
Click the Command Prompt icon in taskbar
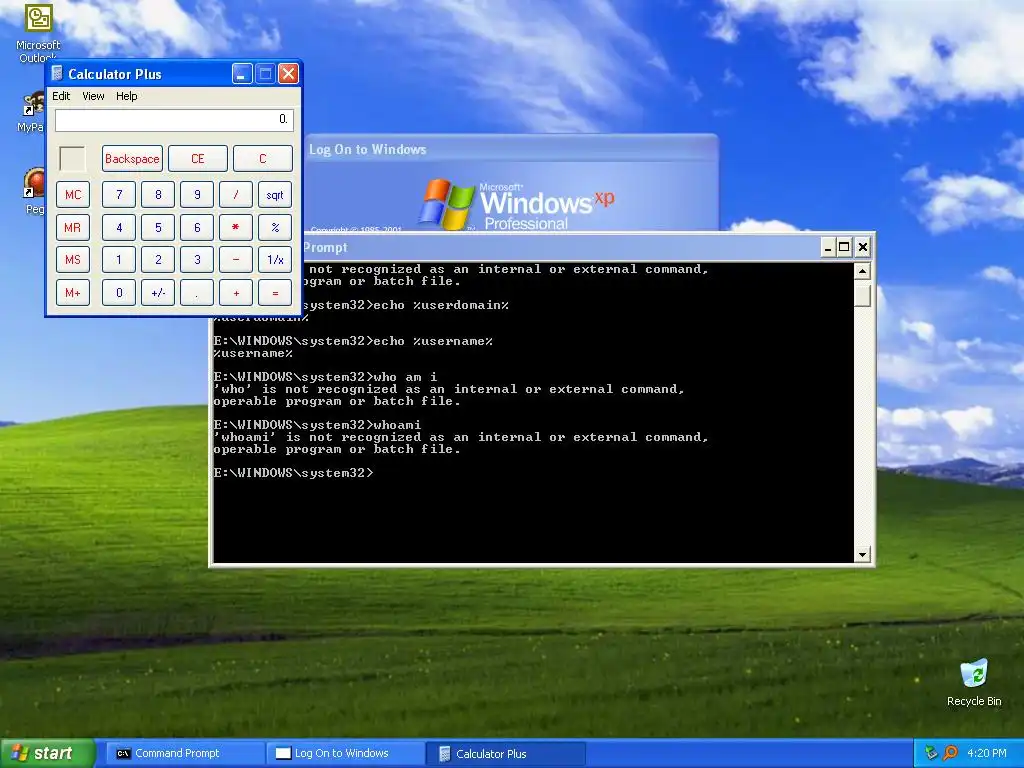tap(123, 754)
